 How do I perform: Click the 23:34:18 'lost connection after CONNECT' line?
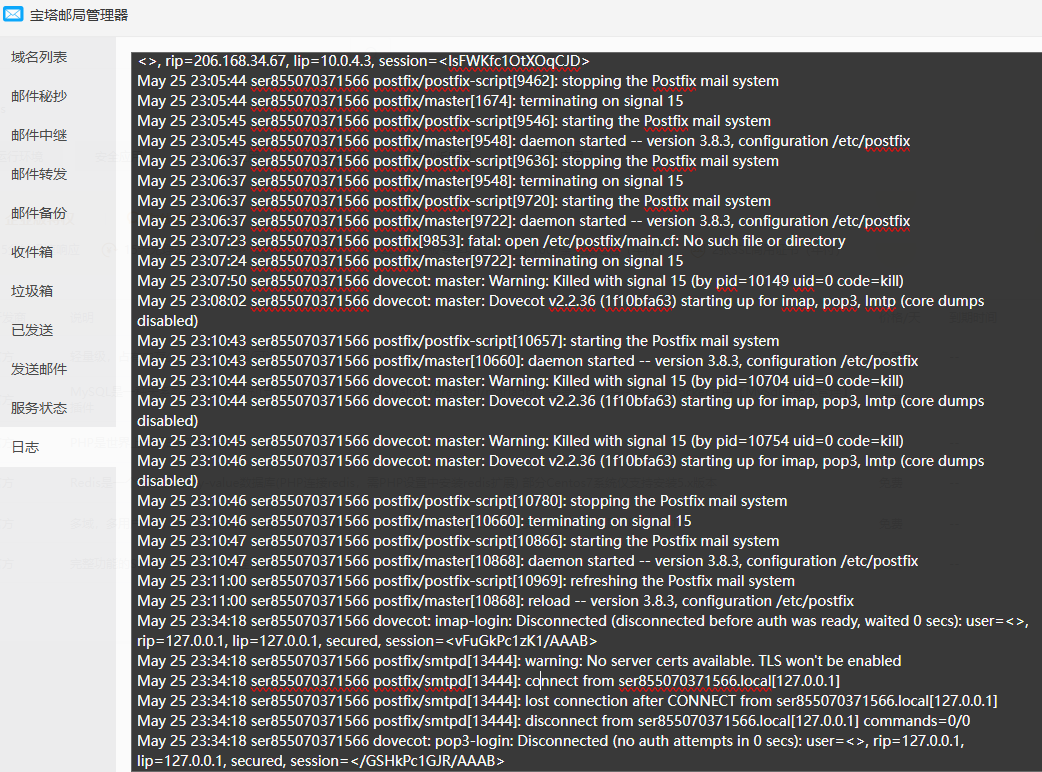click(567, 701)
